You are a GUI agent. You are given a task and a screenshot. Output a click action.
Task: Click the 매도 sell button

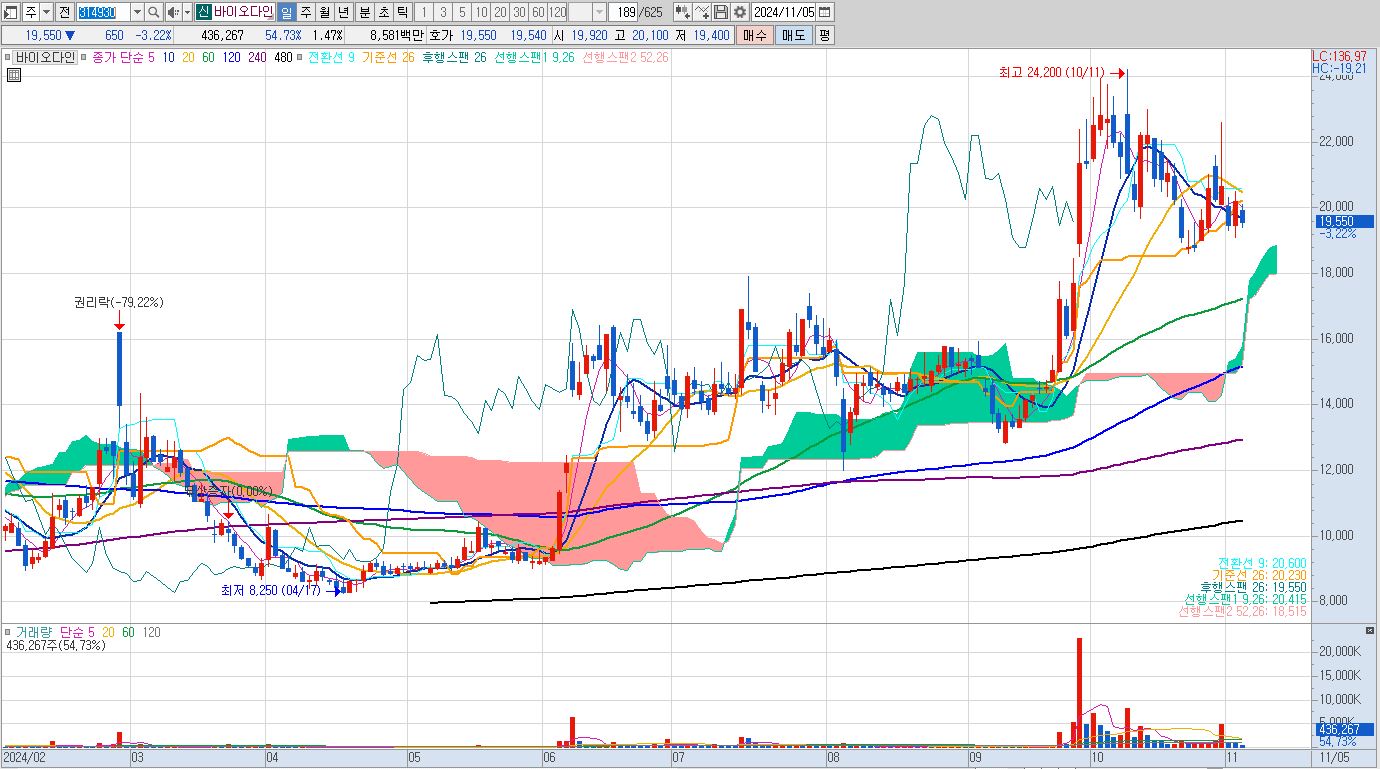point(794,35)
